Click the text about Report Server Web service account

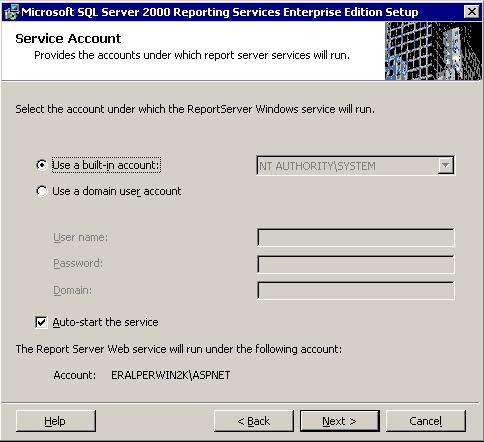pos(179,349)
